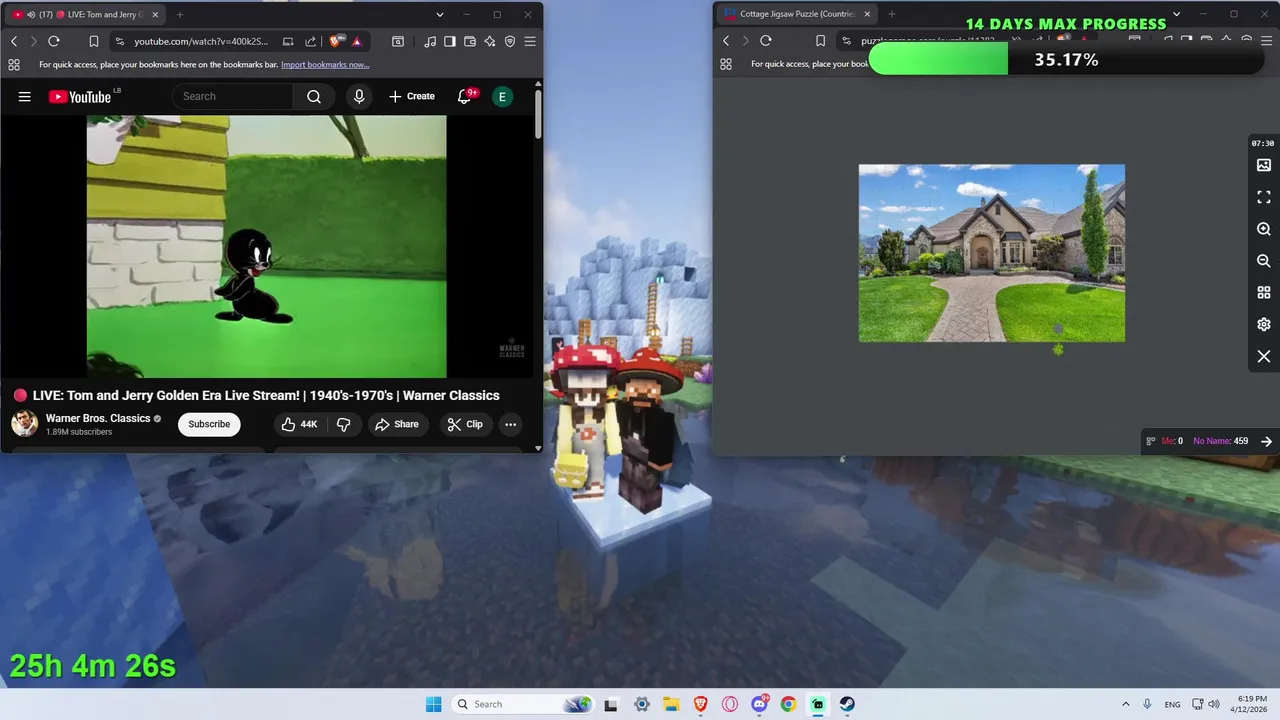Subscribe to Warner Bros. Classics
Viewport: 1280px width, 720px height.
(209, 424)
